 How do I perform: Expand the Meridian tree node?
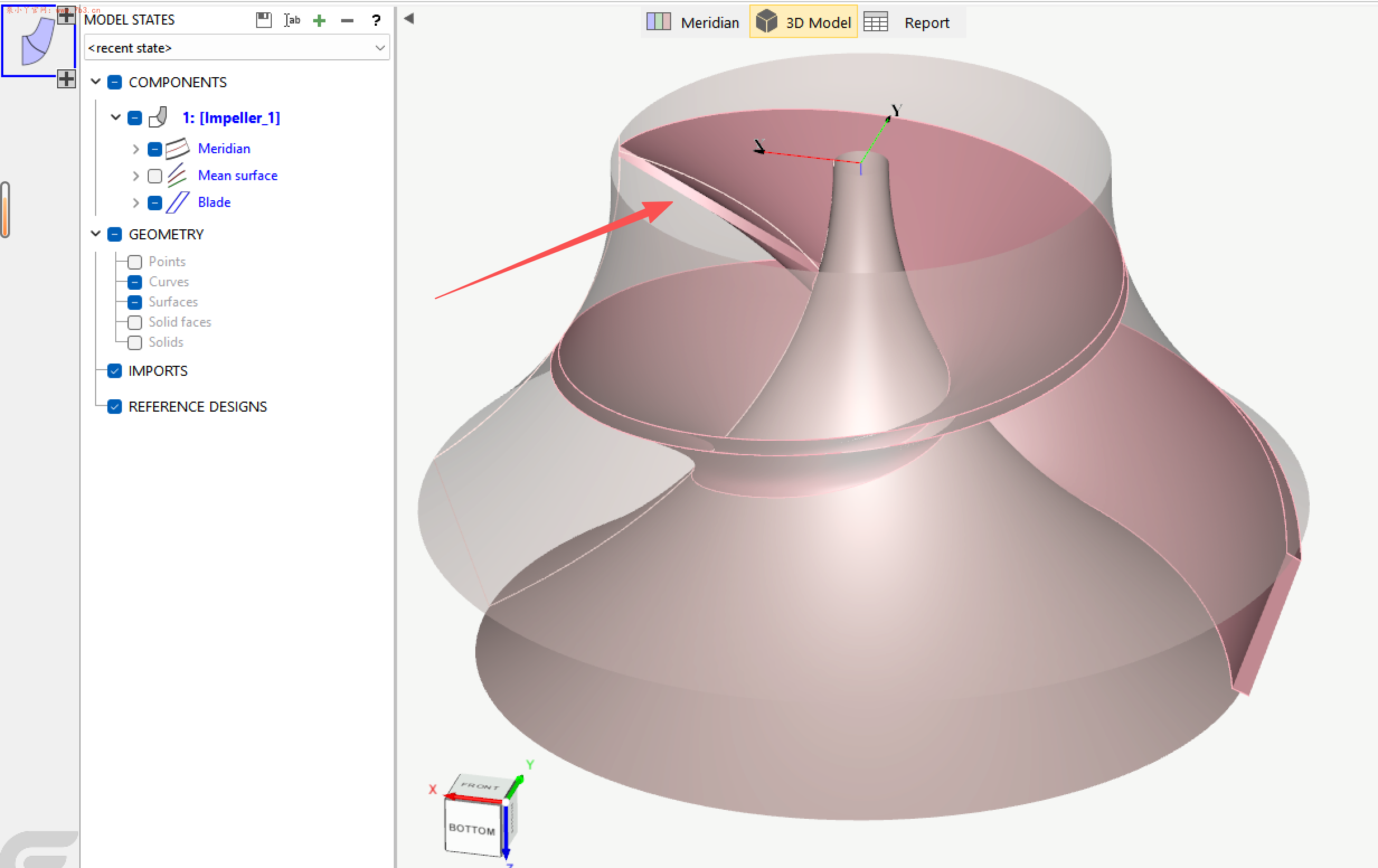point(136,149)
